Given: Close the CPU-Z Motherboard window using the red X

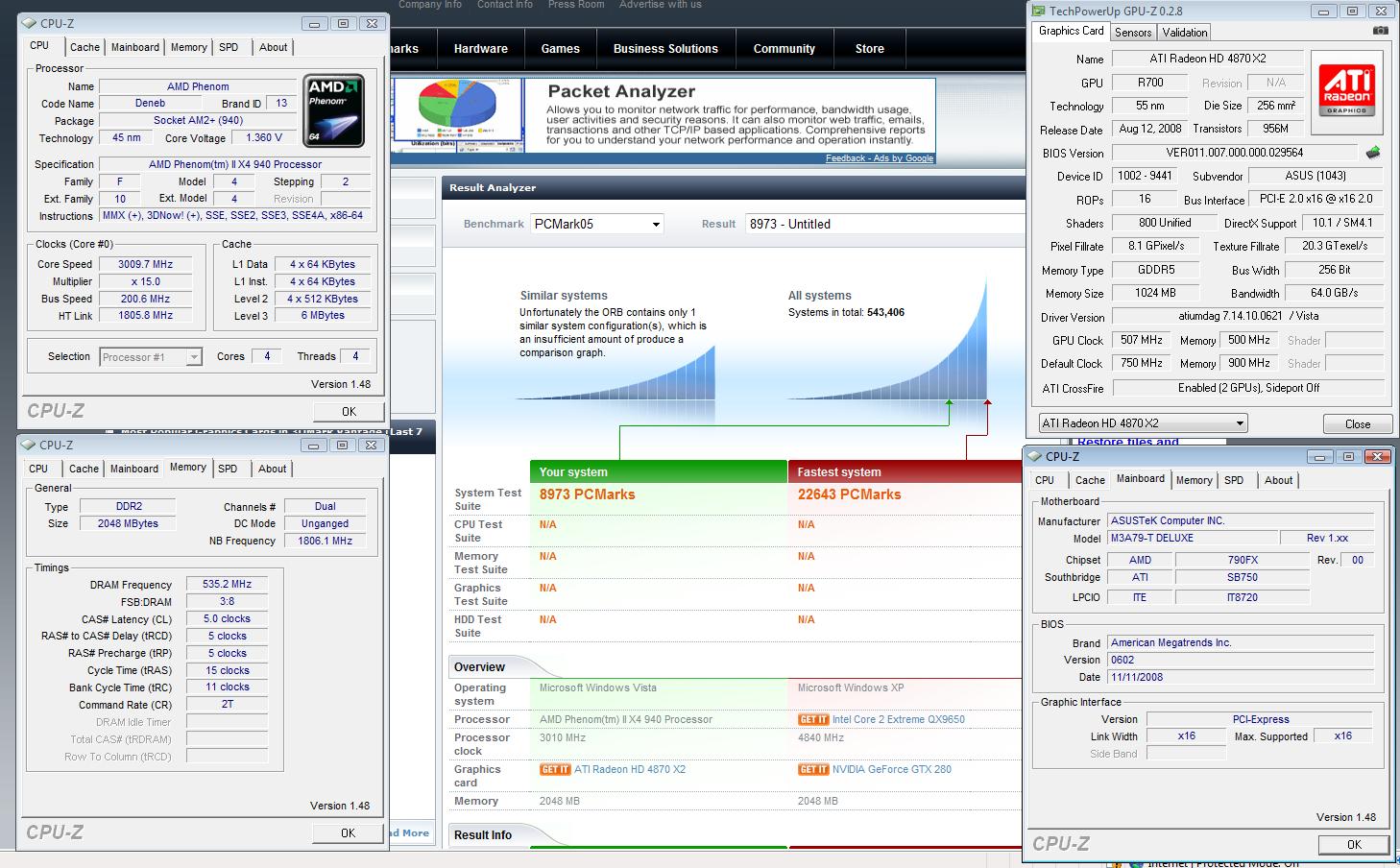Looking at the screenshot, I should [x=1378, y=456].
